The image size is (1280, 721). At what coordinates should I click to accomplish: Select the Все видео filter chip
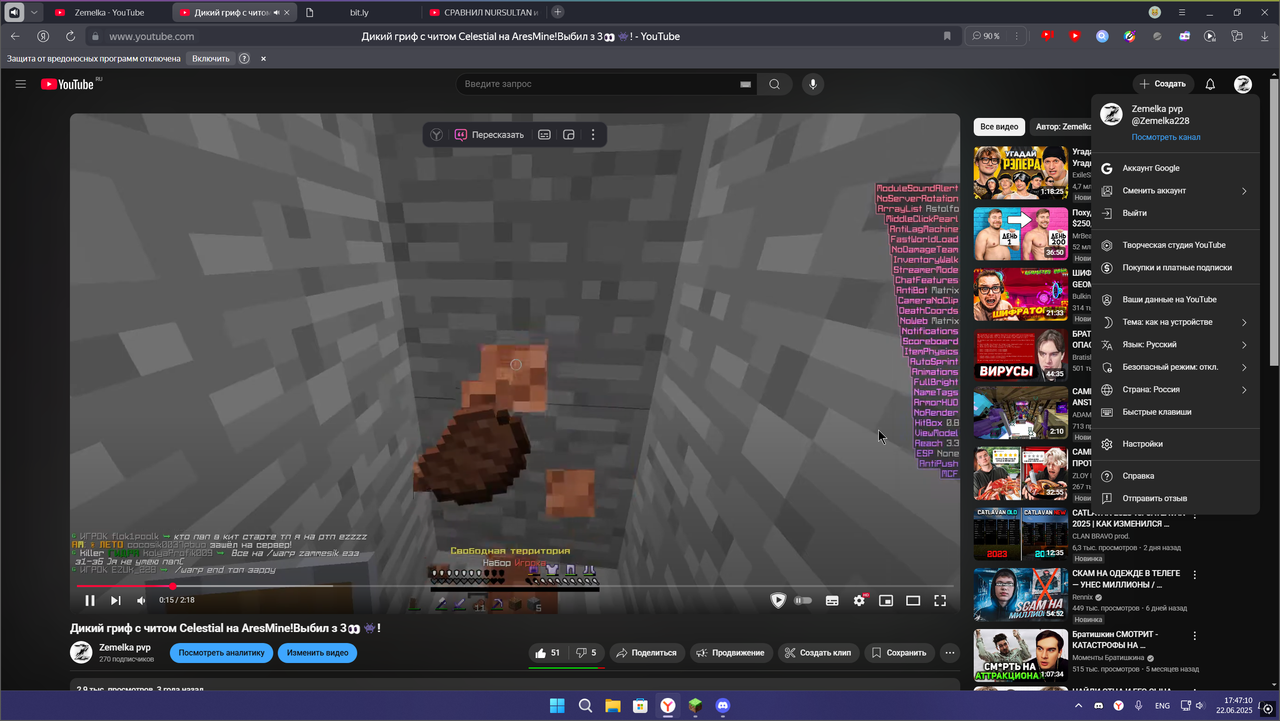(x=999, y=127)
